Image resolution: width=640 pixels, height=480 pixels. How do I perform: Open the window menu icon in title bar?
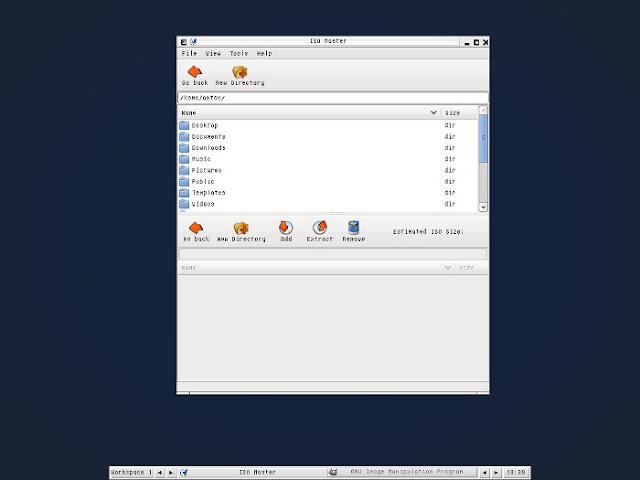click(184, 42)
